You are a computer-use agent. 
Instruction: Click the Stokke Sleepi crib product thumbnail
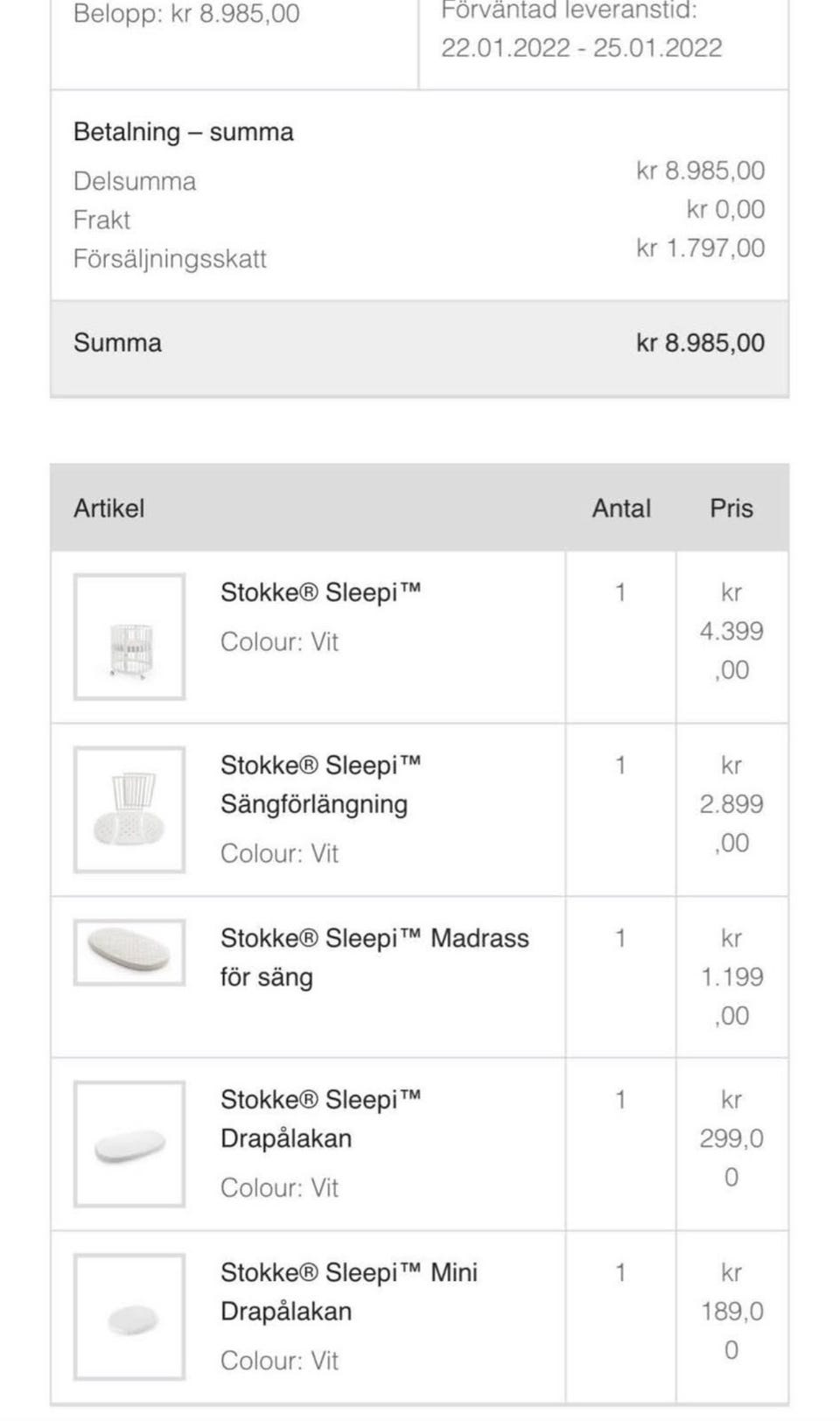[129, 637]
